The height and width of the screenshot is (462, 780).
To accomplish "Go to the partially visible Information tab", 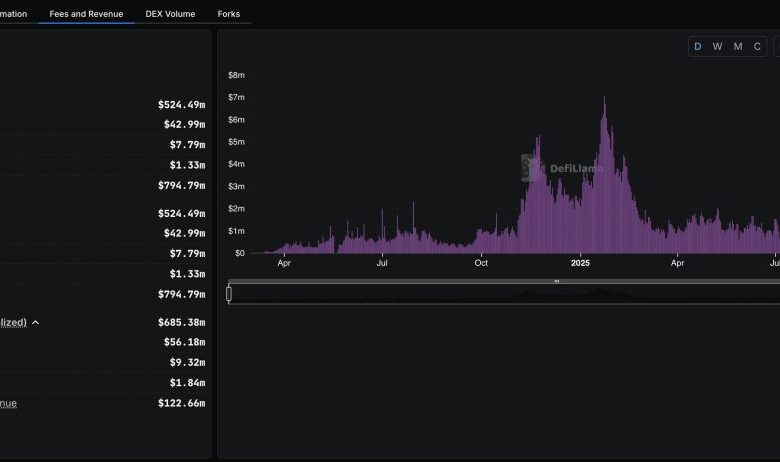I will pos(13,14).
